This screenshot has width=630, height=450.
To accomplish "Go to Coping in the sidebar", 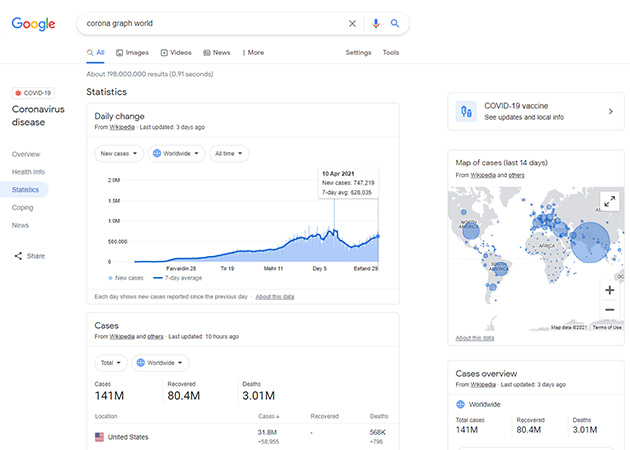I will [x=22, y=208].
